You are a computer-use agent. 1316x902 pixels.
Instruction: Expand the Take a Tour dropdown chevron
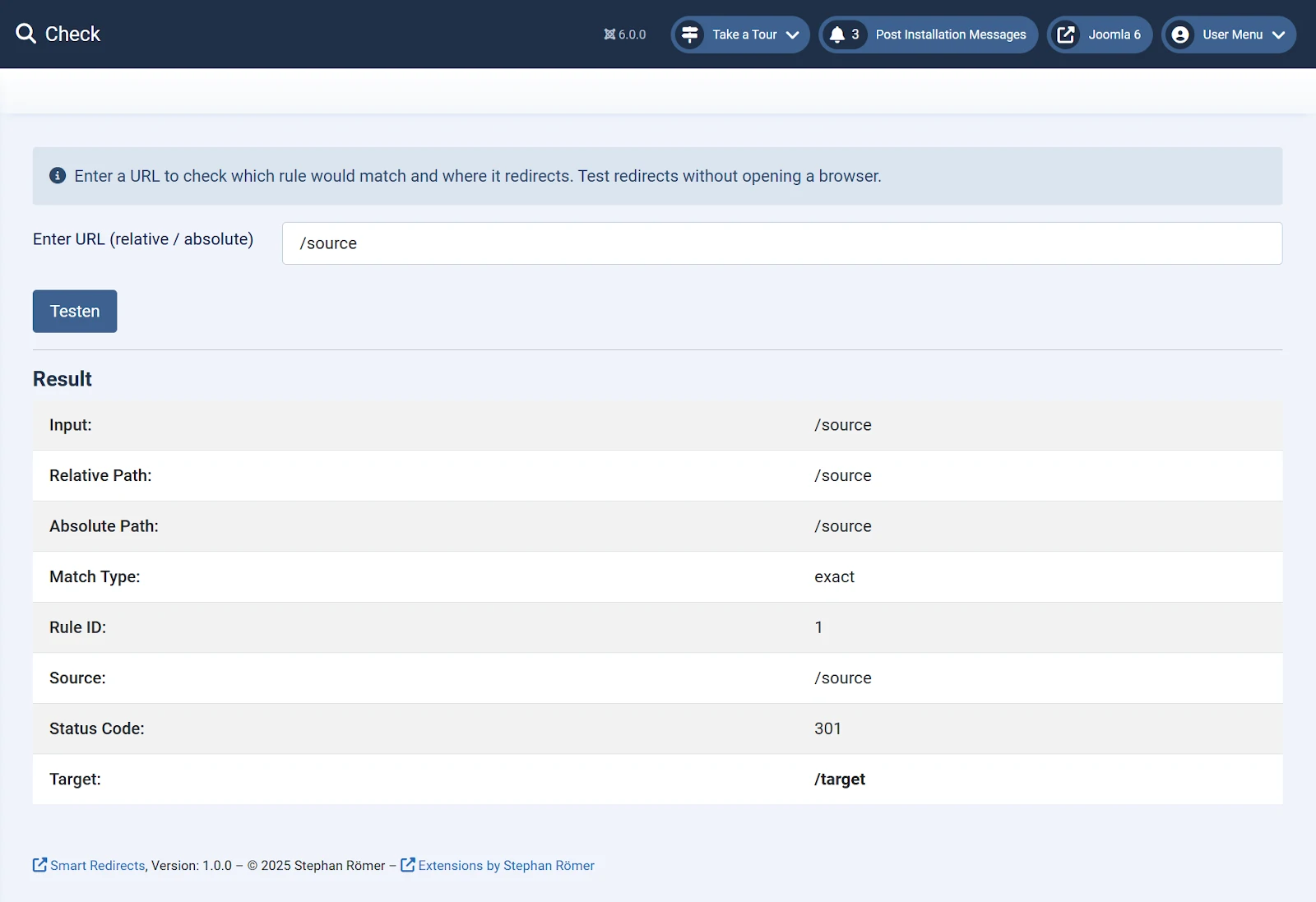(x=793, y=35)
